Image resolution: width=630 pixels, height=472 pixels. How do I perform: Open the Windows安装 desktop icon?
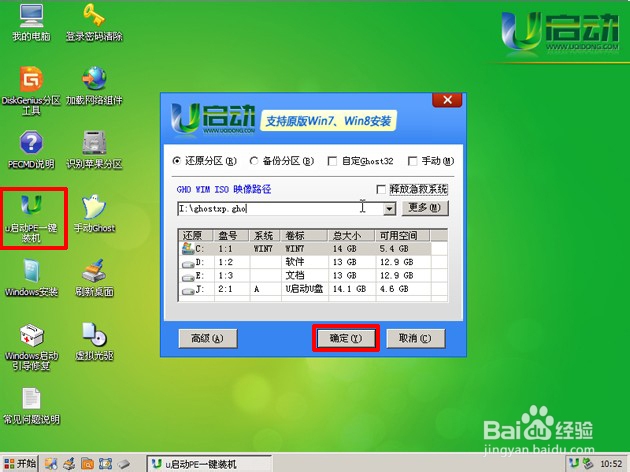coord(31,278)
